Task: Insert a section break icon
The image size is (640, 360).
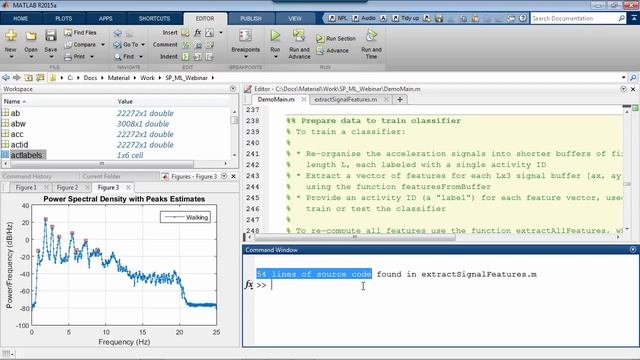Action: tap(185, 33)
